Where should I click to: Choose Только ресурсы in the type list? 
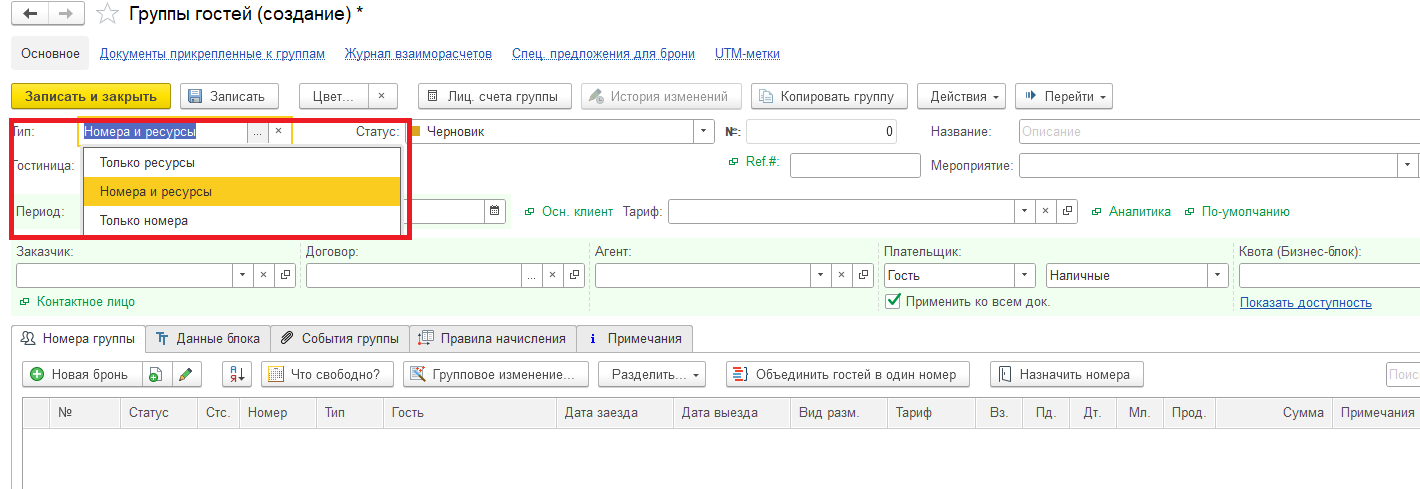242,162
